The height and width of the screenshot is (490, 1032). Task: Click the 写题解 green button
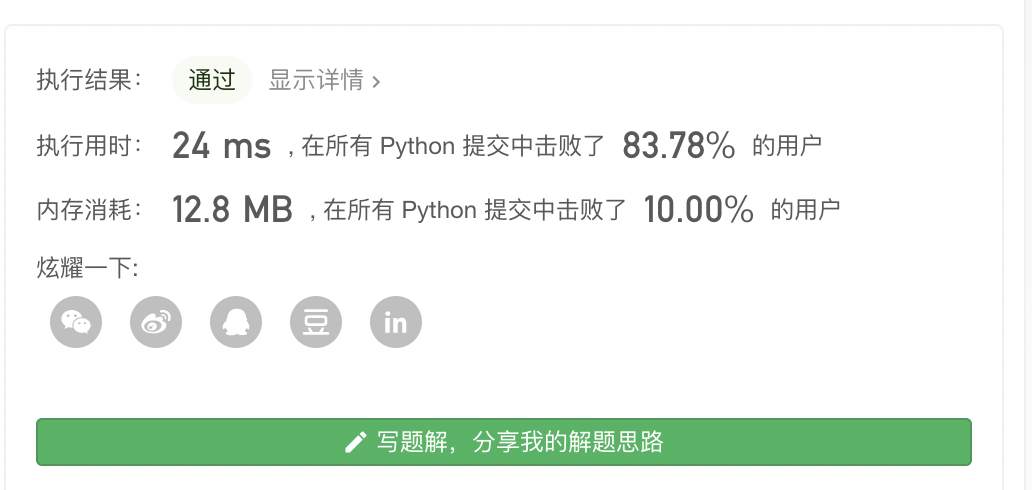[504, 442]
